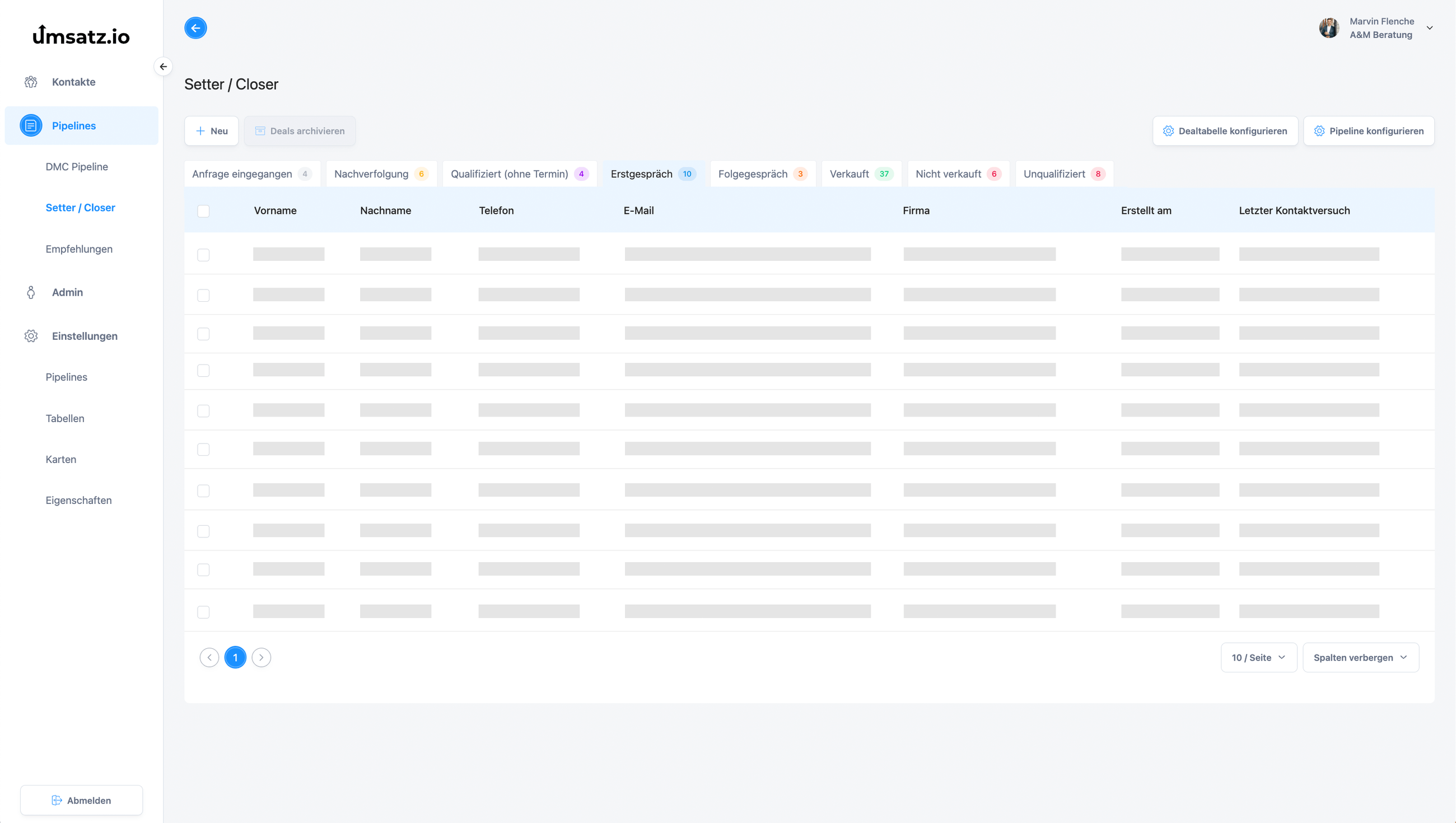Open the DMC Pipeline sidebar link

[x=77, y=167]
